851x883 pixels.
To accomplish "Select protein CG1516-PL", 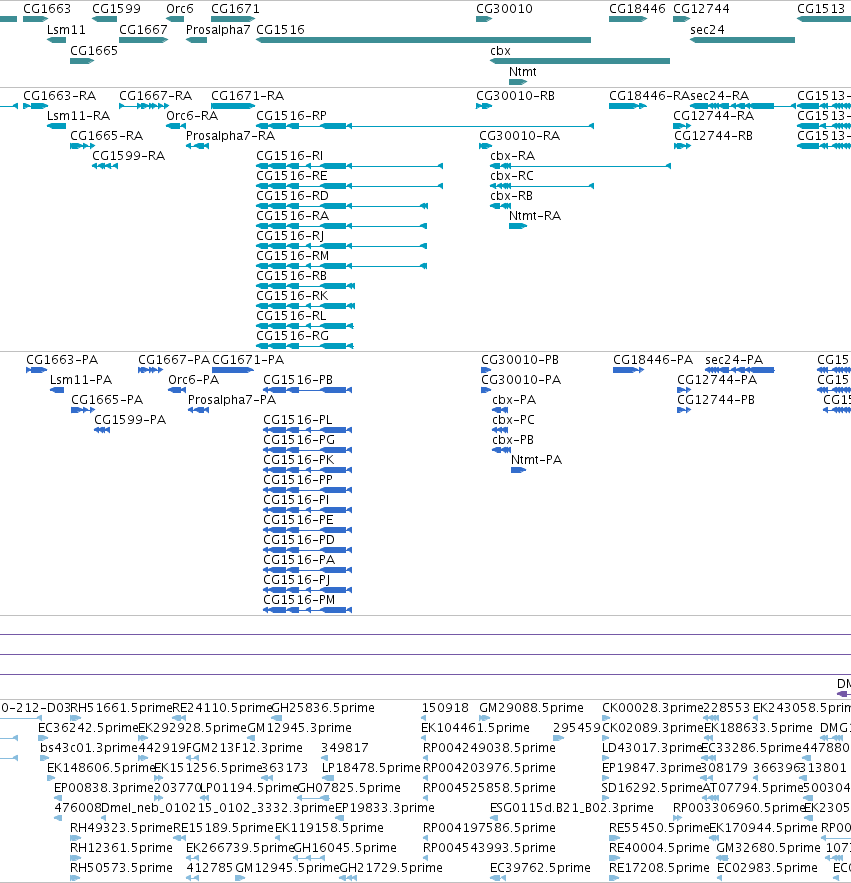I will [308, 430].
